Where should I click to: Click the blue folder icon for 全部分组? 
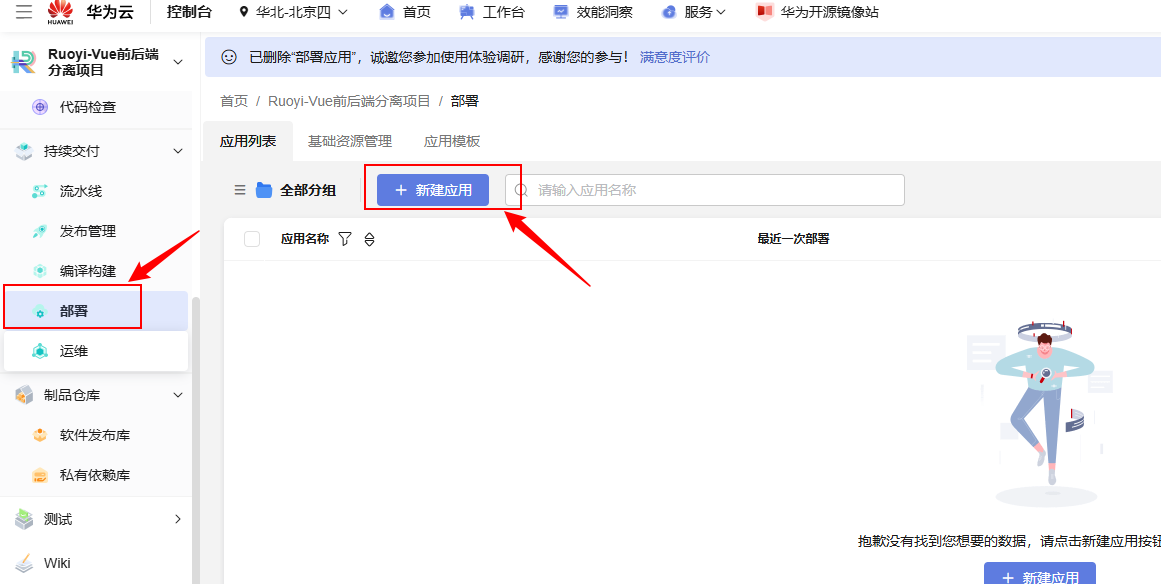tap(264, 190)
